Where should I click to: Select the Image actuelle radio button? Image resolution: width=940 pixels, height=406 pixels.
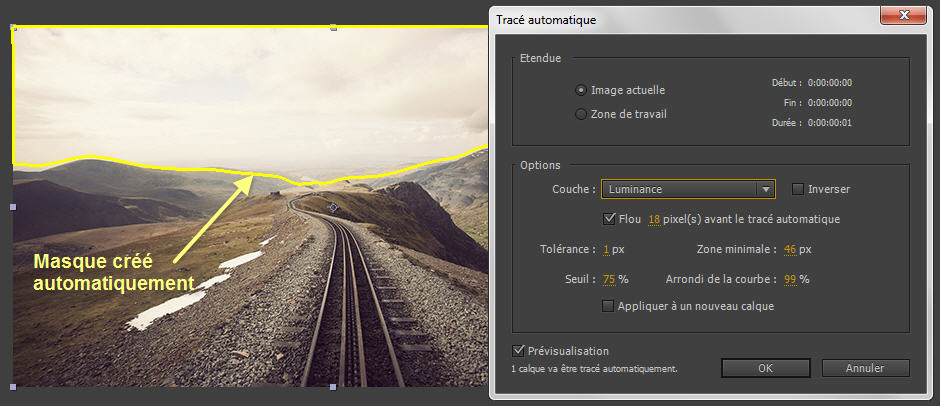tap(580, 91)
